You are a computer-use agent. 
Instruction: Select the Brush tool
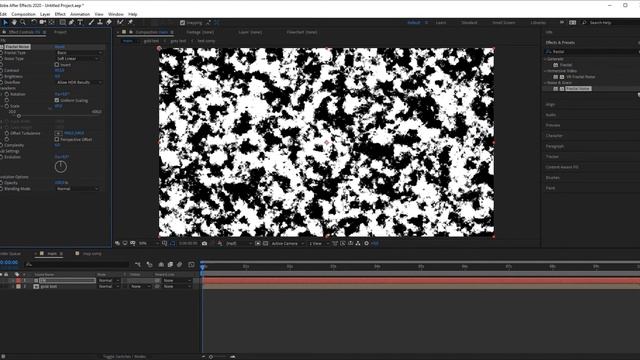[91, 22]
